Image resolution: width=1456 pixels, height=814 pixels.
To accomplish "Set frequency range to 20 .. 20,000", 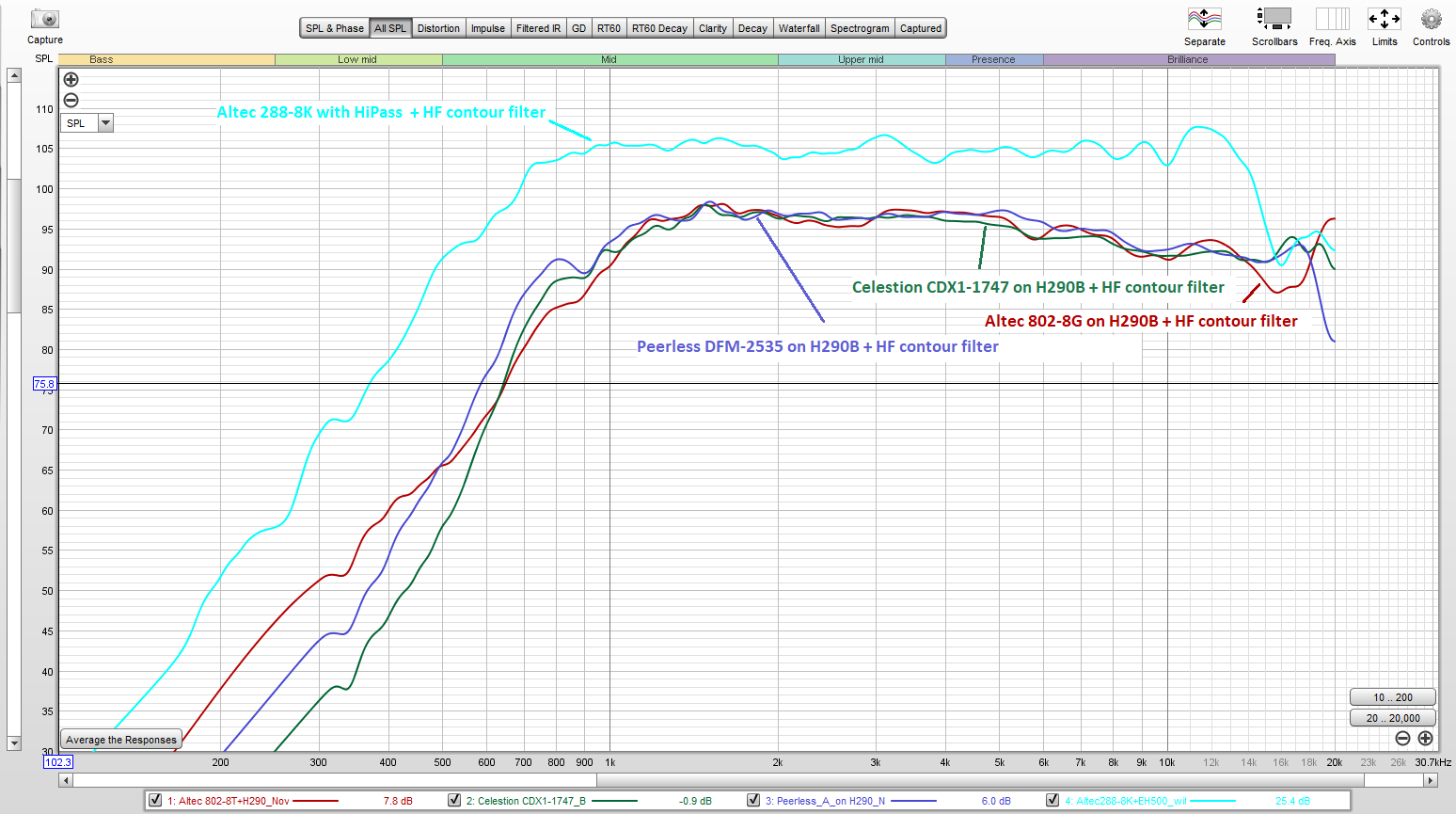I will (x=1392, y=718).
